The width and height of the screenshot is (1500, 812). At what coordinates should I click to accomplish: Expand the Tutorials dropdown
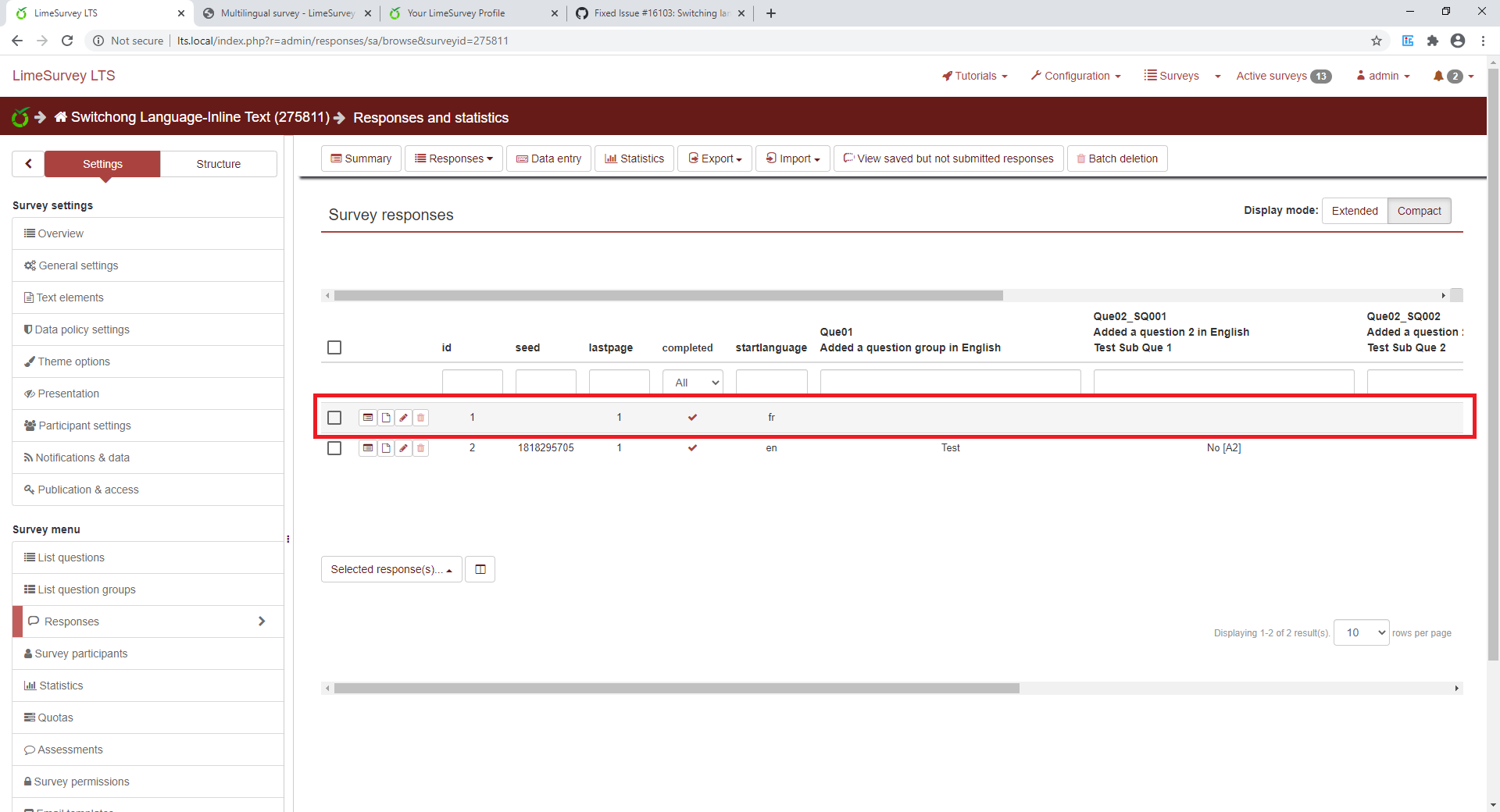975,76
